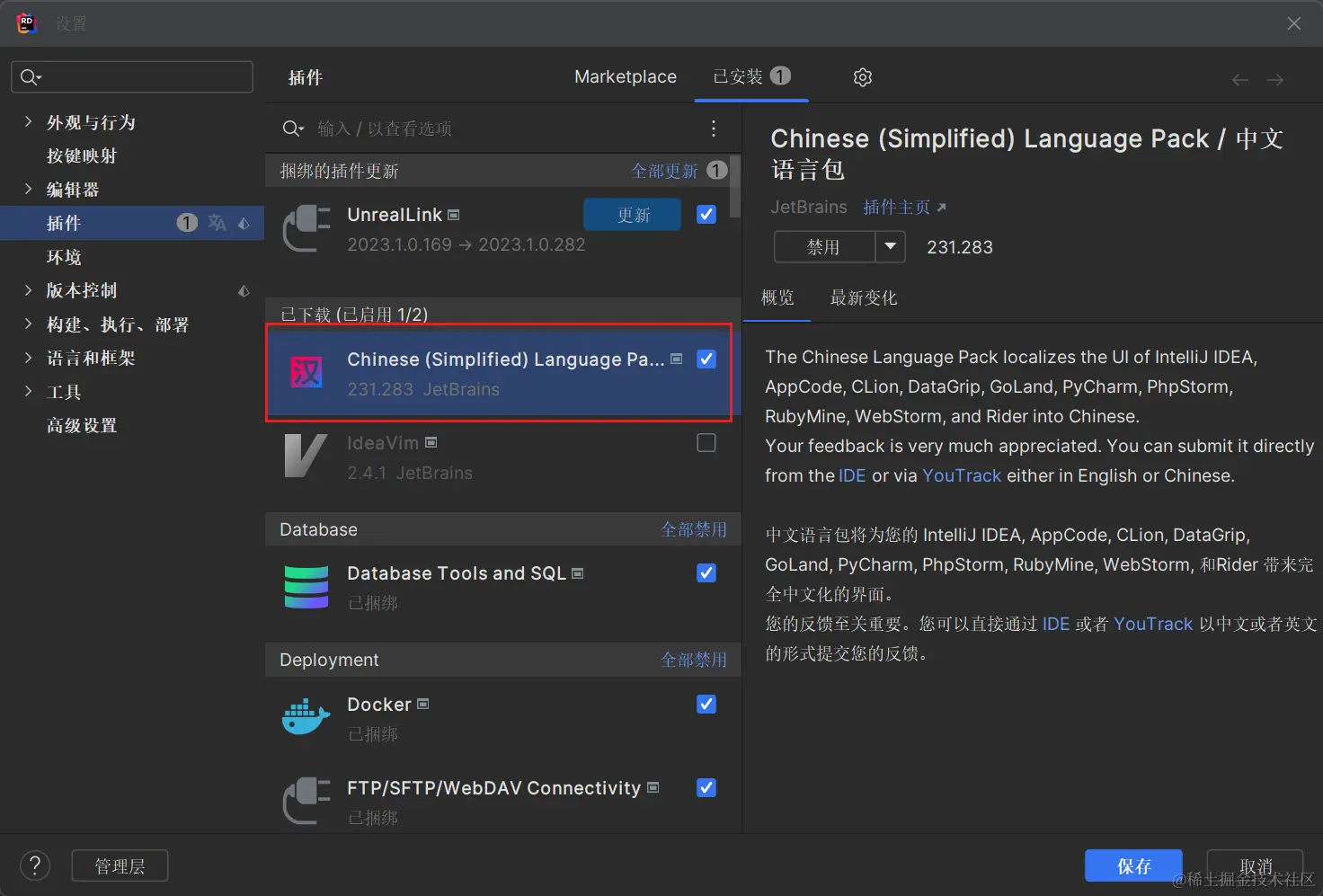Expand the 版本控制 tree node

28,289
